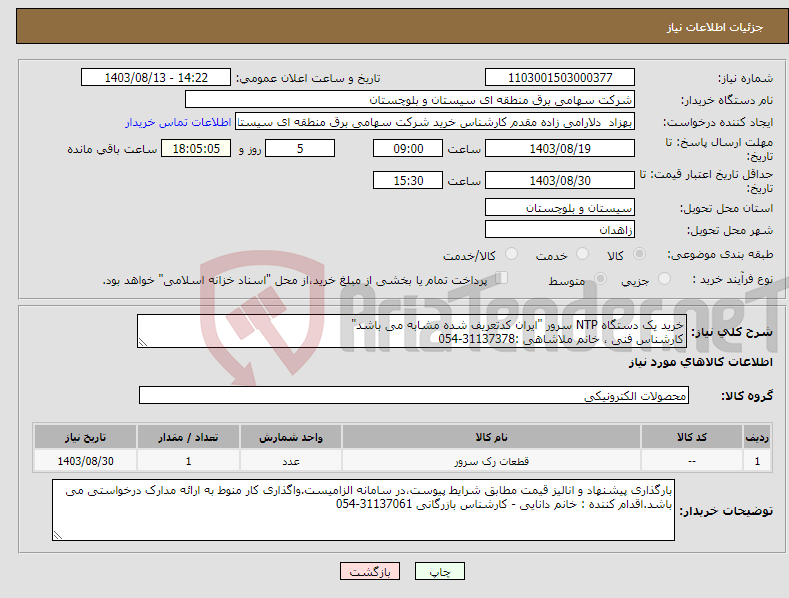
Task: Click the شرح کلی نیاز description text area
Action: coord(412,331)
